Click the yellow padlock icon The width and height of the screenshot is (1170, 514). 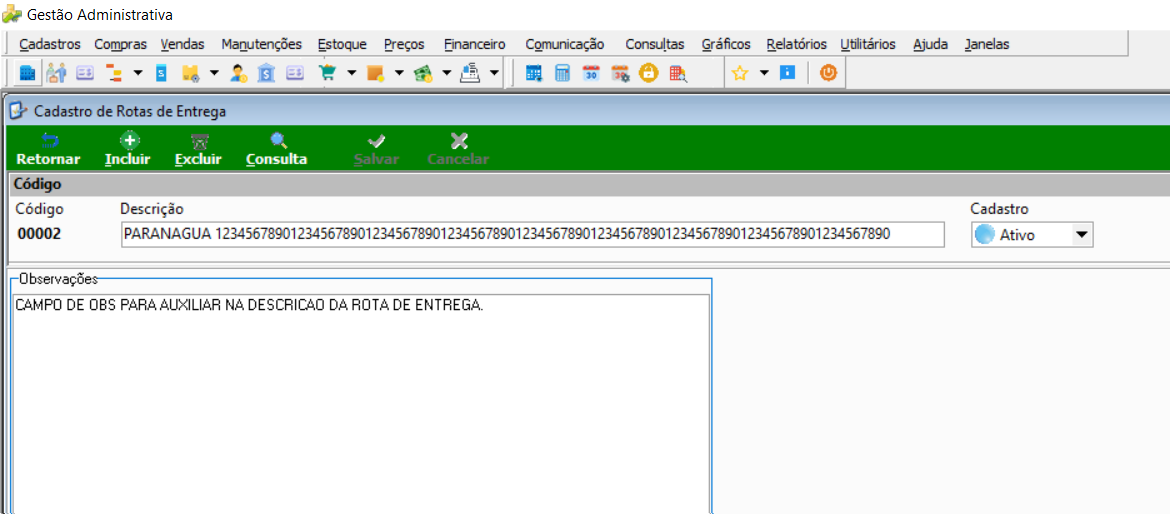click(x=649, y=73)
